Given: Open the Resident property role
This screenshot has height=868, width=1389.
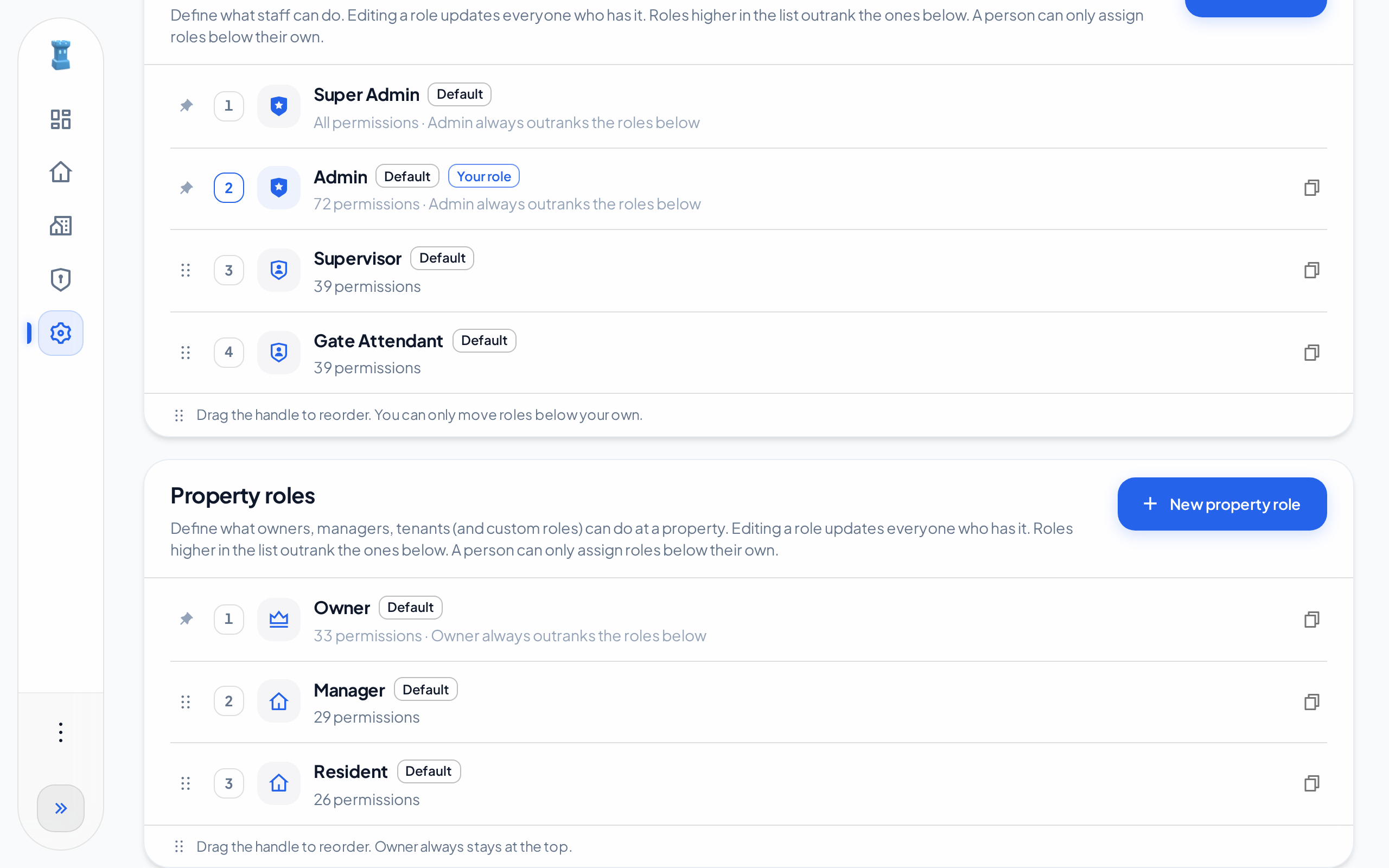Looking at the screenshot, I should click(x=748, y=784).
